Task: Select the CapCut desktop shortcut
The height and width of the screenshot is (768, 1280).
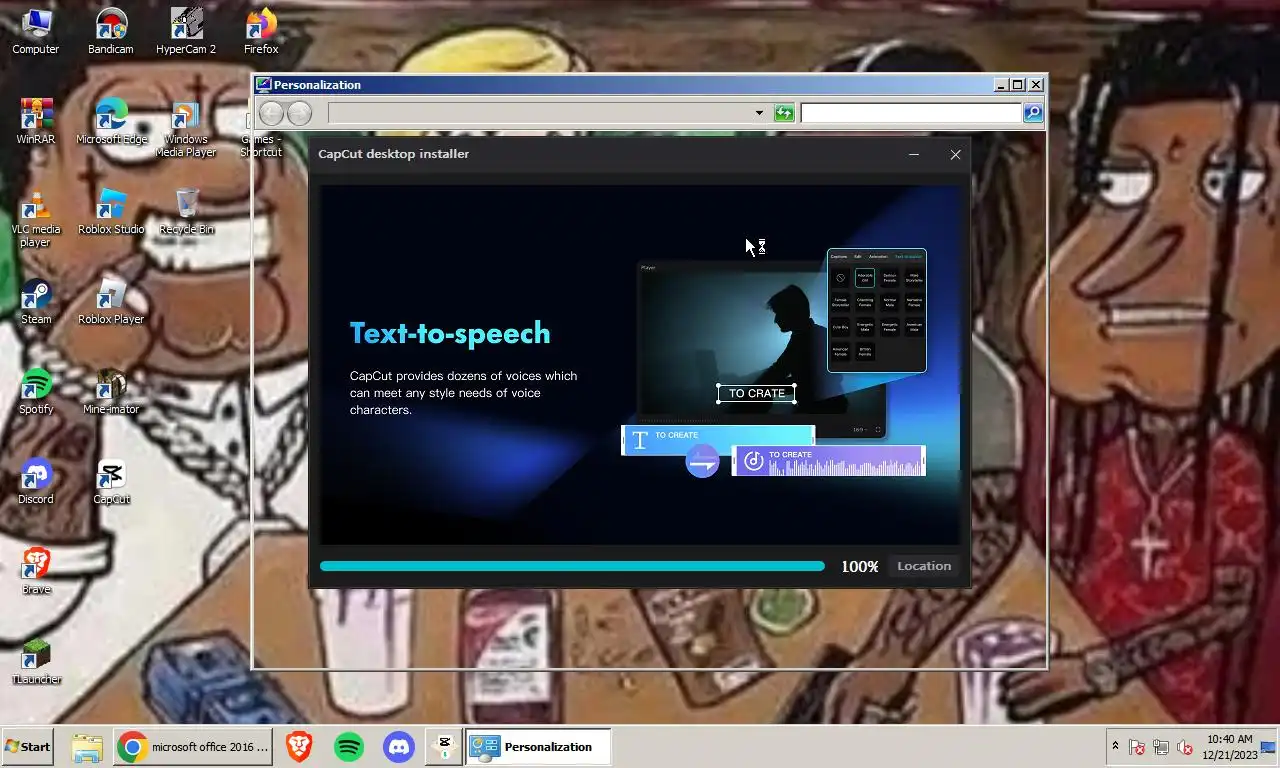Action: [111, 481]
